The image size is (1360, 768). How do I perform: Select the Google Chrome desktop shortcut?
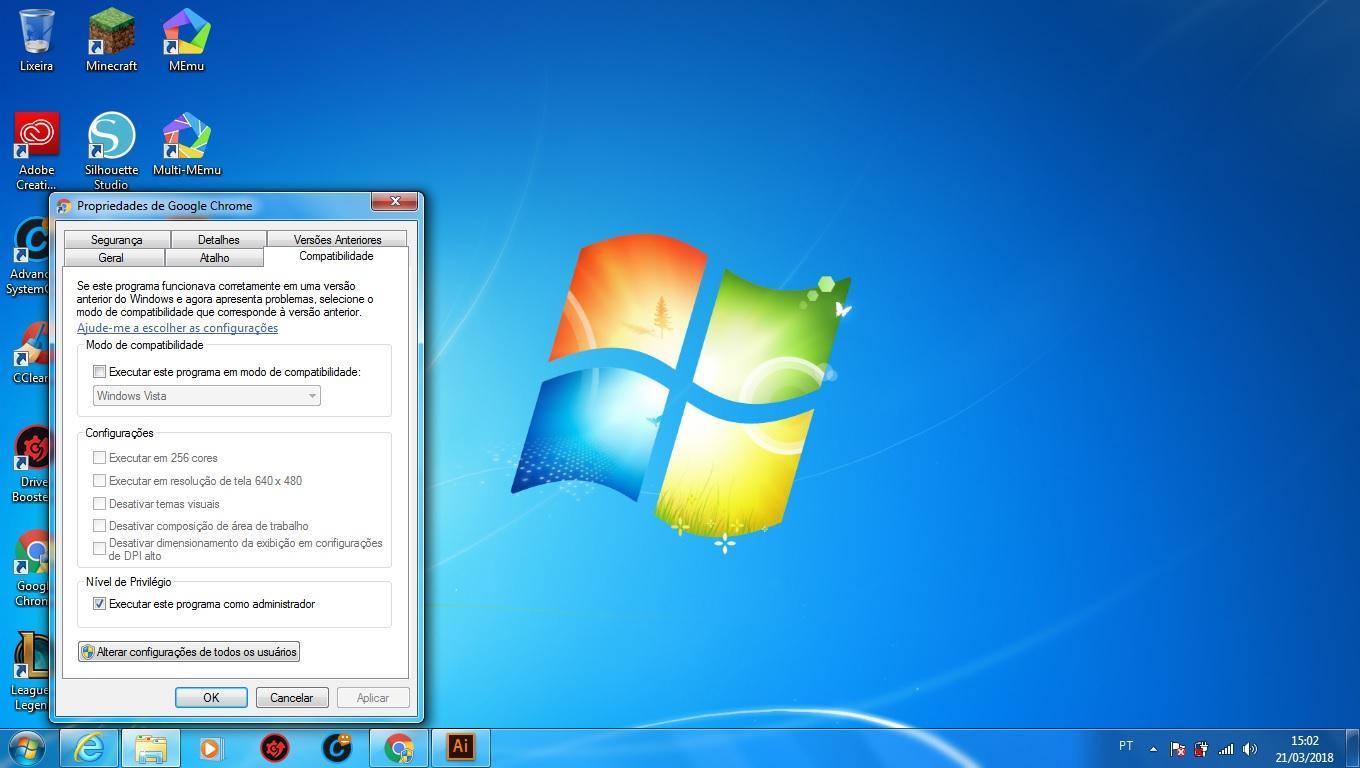(x=30, y=568)
